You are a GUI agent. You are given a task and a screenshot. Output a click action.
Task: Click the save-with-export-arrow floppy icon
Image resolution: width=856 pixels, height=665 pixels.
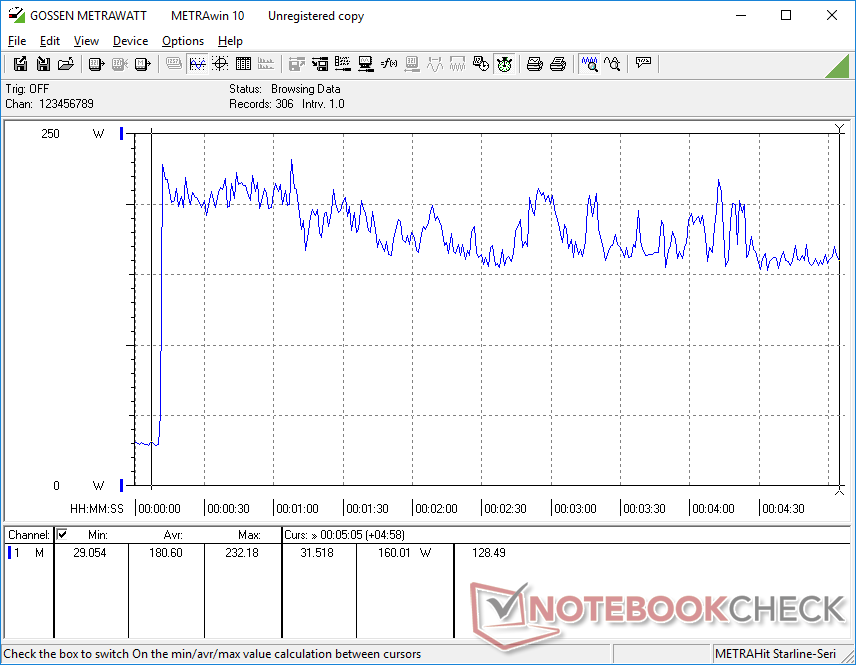pyautogui.click(x=20, y=64)
